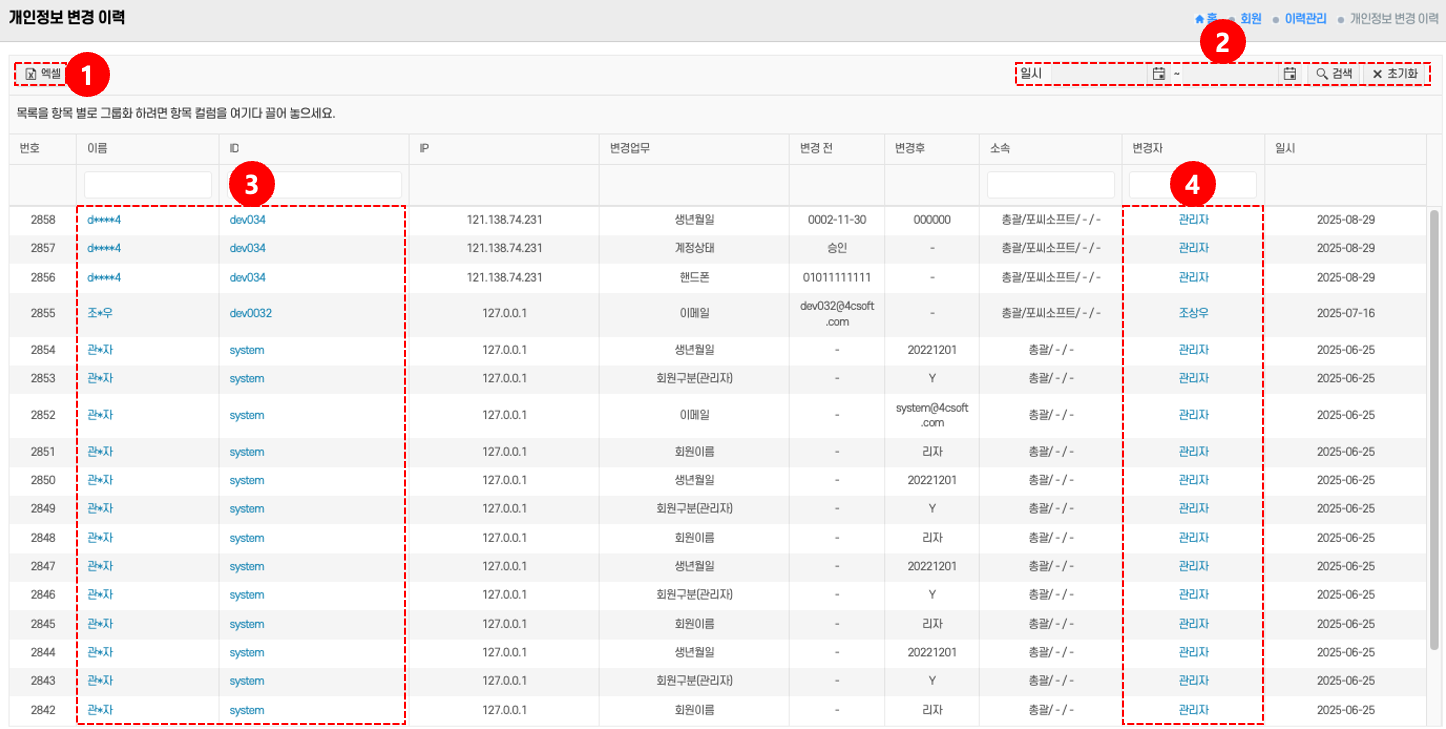Open the dev0032 ID link

pyautogui.click(x=250, y=313)
